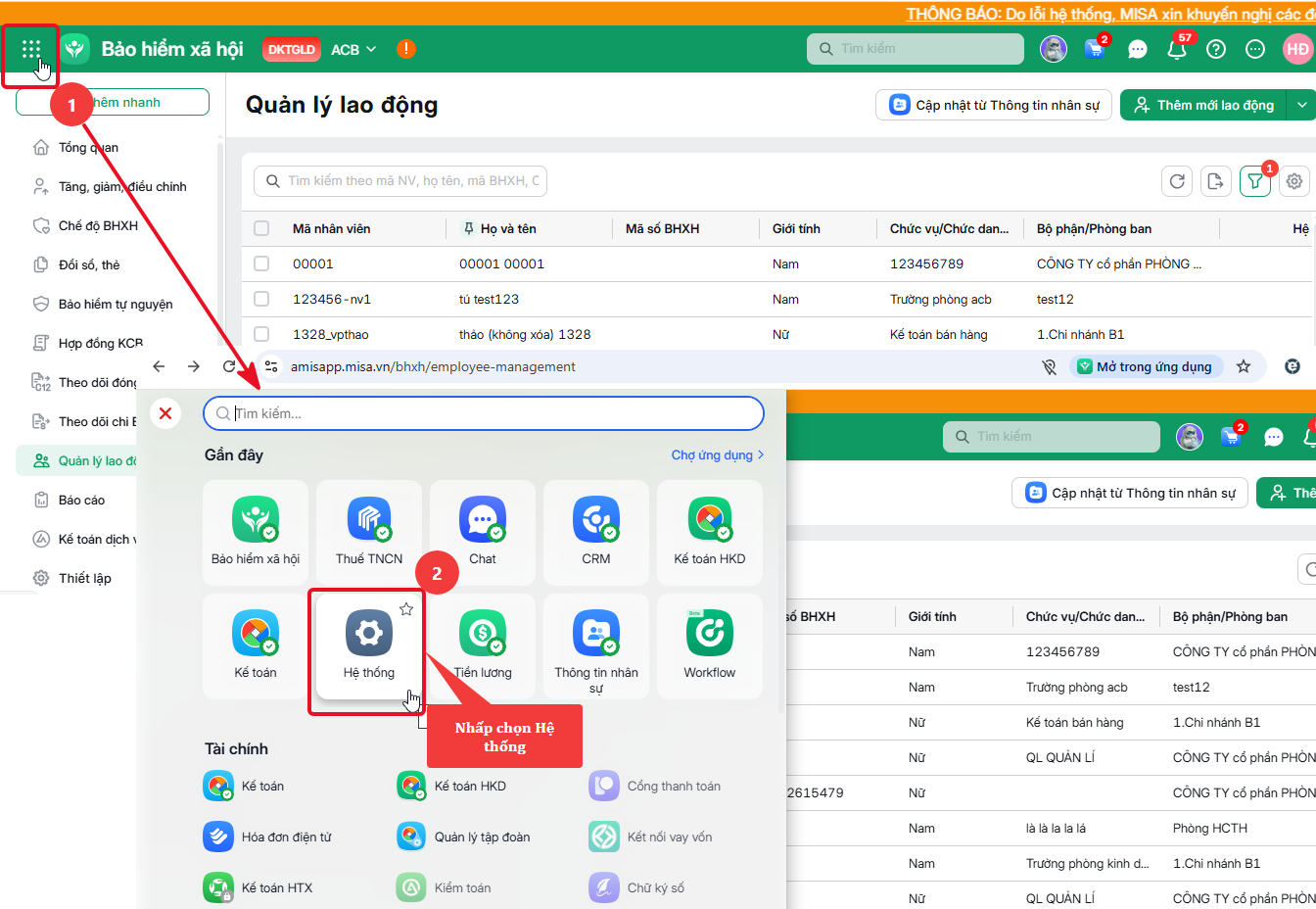Click Cập nhật từ Thông tin nhân sự, lower window
The image size is (1316, 909).
pyautogui.click(x=1130, y=493)
